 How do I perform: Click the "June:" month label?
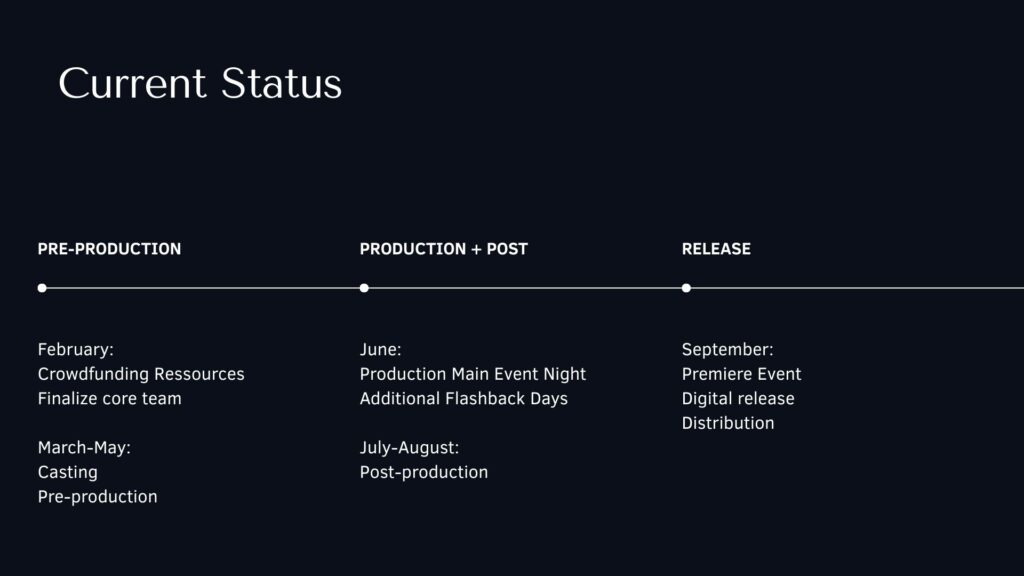pyautogui.click(x=381, y=350)
